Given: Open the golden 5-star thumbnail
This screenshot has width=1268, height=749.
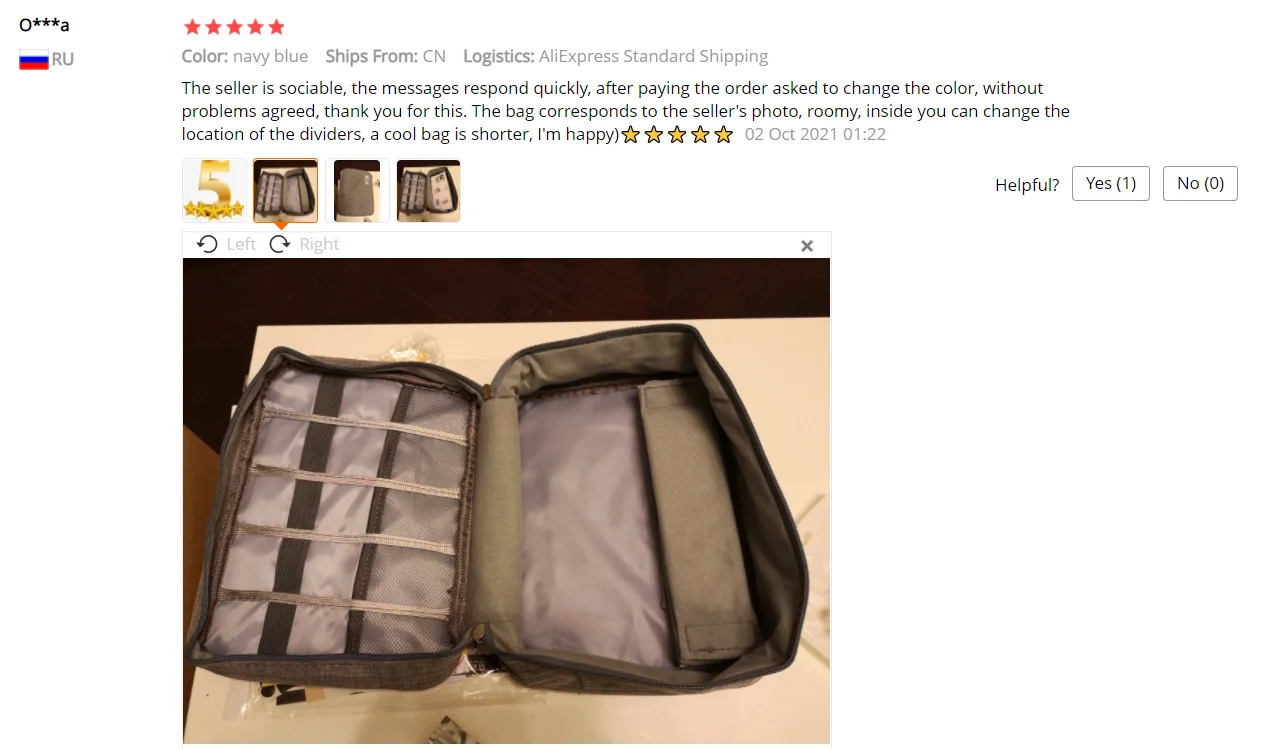Looking at the screenshot, I should point(214,190).
